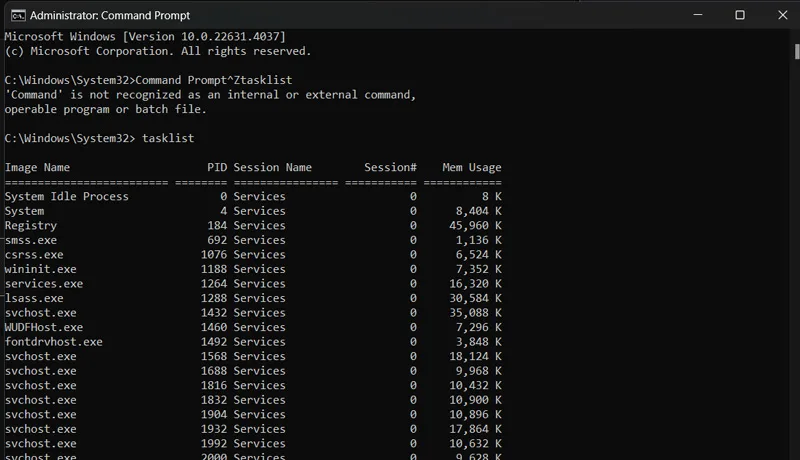The image size is (800, 460).
Task: Click PID value 1264 for services.exe
Action: click(214, 284)
